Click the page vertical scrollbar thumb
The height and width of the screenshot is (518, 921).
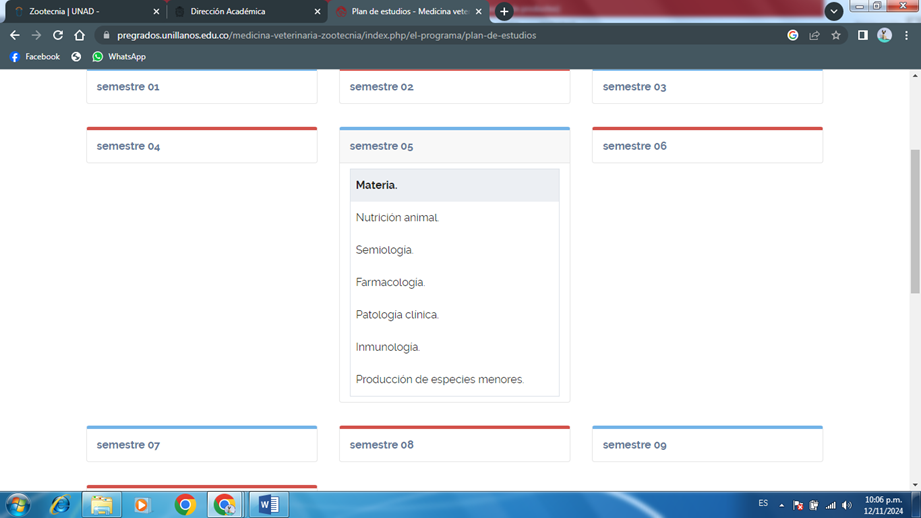coord(914,220)
